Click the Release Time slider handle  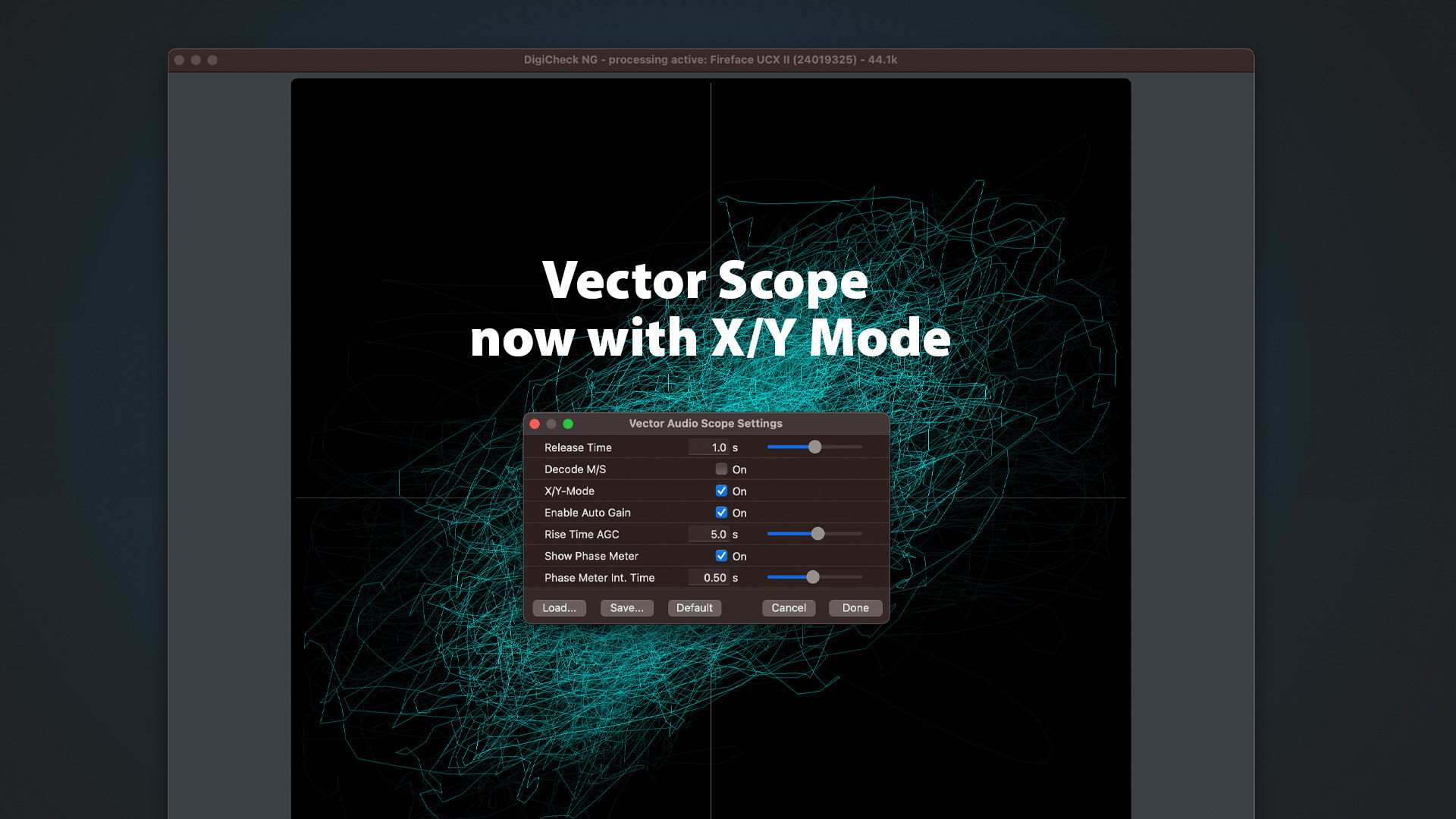[814, 447]
